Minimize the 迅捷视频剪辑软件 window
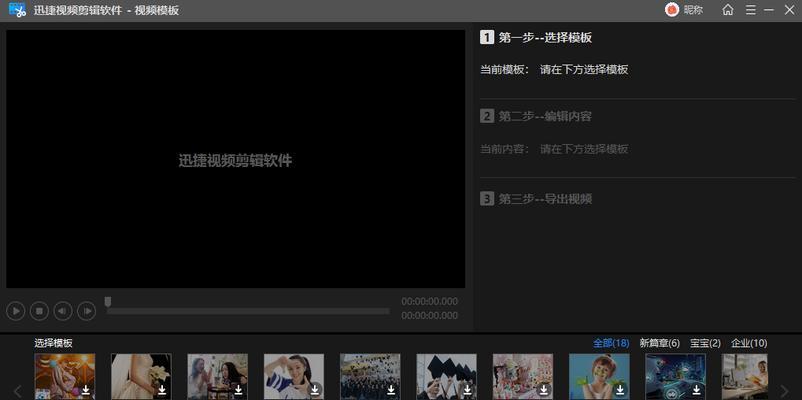Viewport: 802px width, 400px height. [769, 10]
